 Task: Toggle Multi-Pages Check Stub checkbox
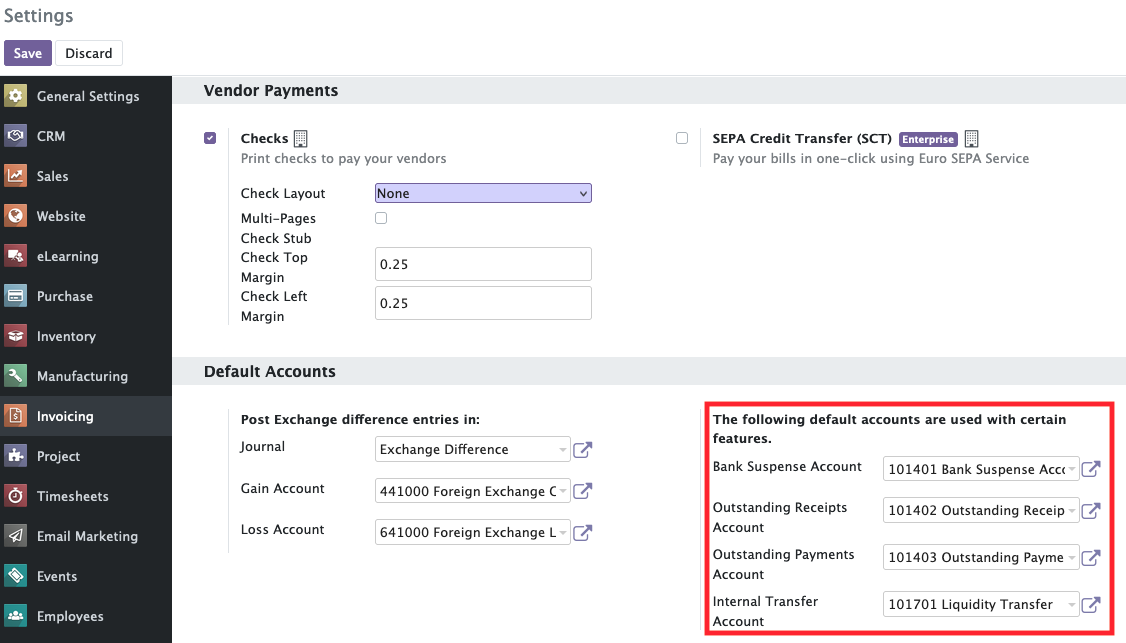[381, 218]
